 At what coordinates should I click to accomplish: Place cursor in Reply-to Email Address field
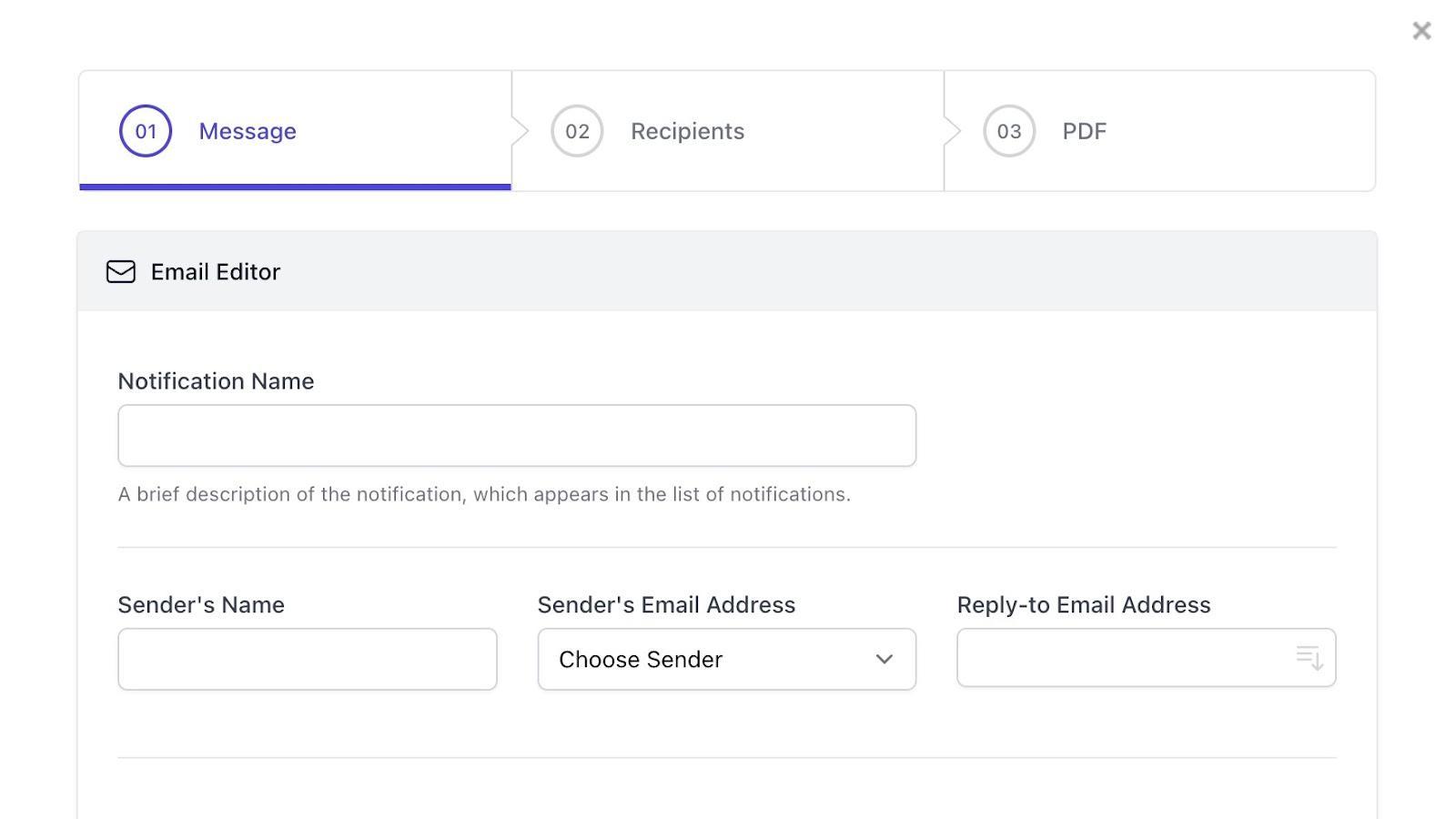pyautogui.click(x=1124, y=657)
